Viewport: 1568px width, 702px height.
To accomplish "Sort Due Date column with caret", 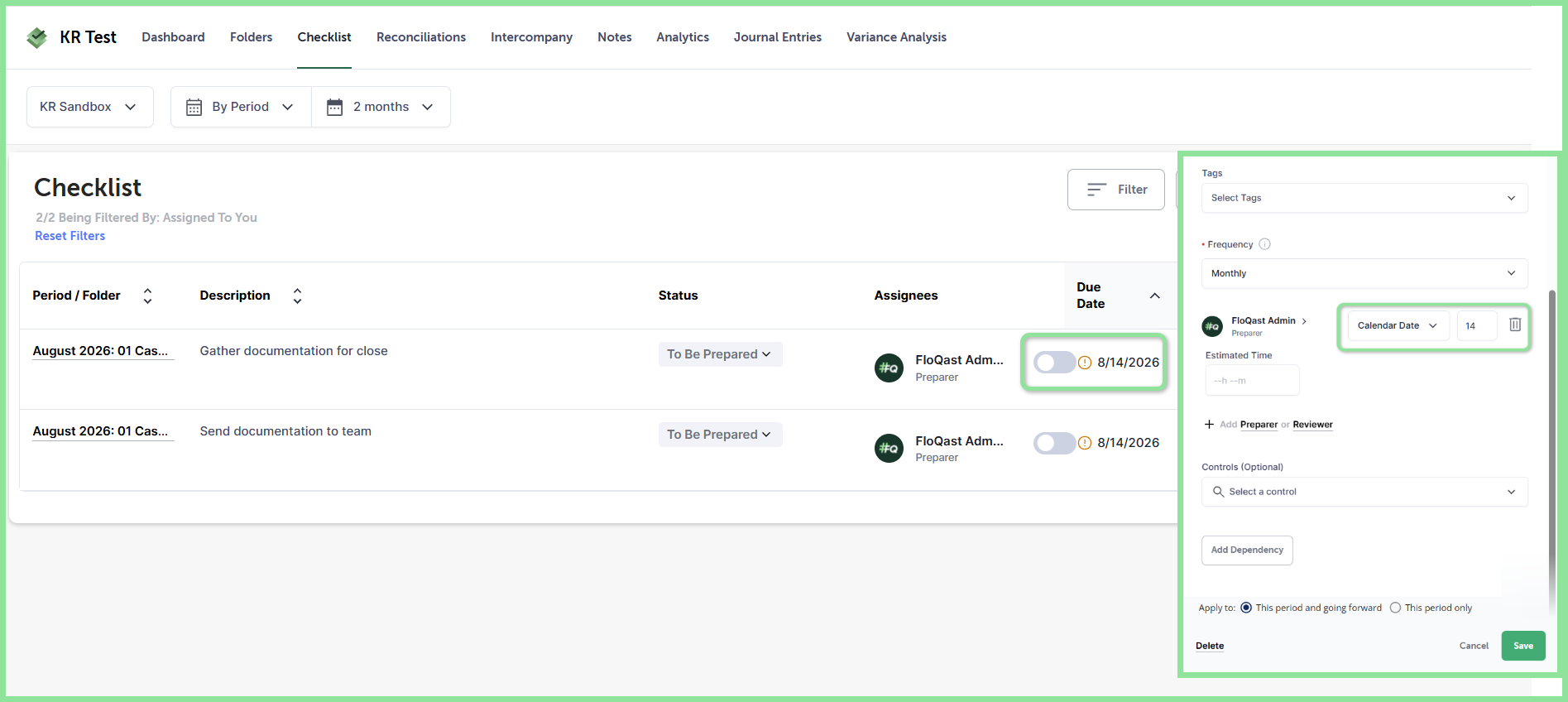I will pos(1155,296).
